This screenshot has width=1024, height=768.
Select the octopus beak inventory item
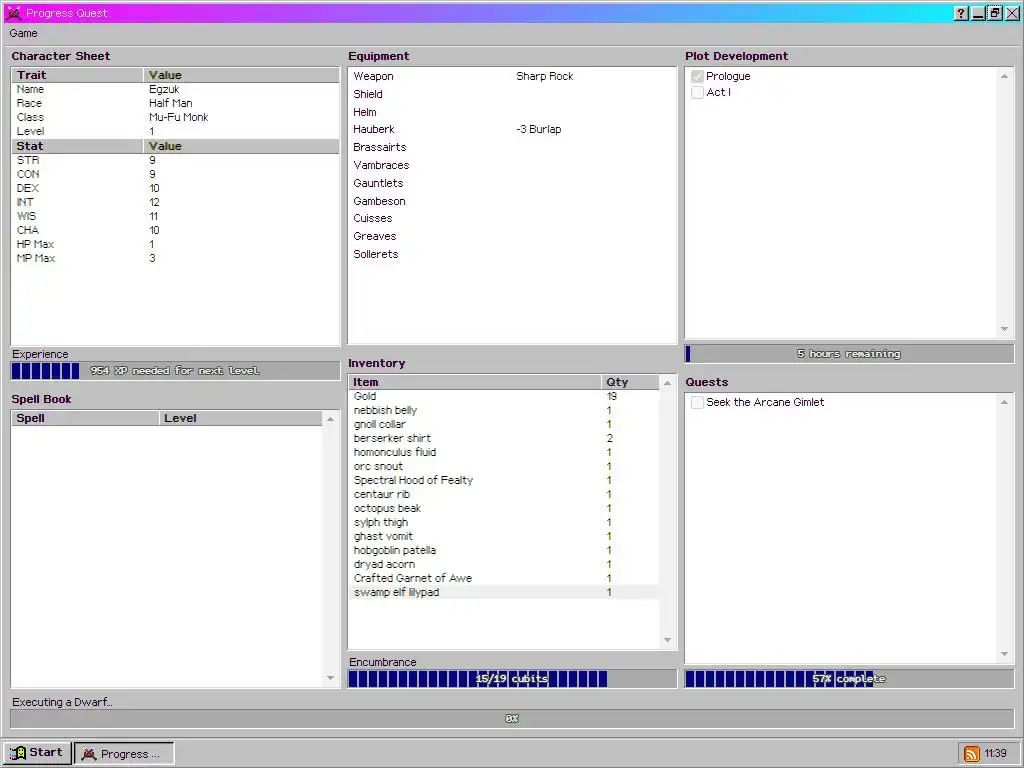click(504, 508)
